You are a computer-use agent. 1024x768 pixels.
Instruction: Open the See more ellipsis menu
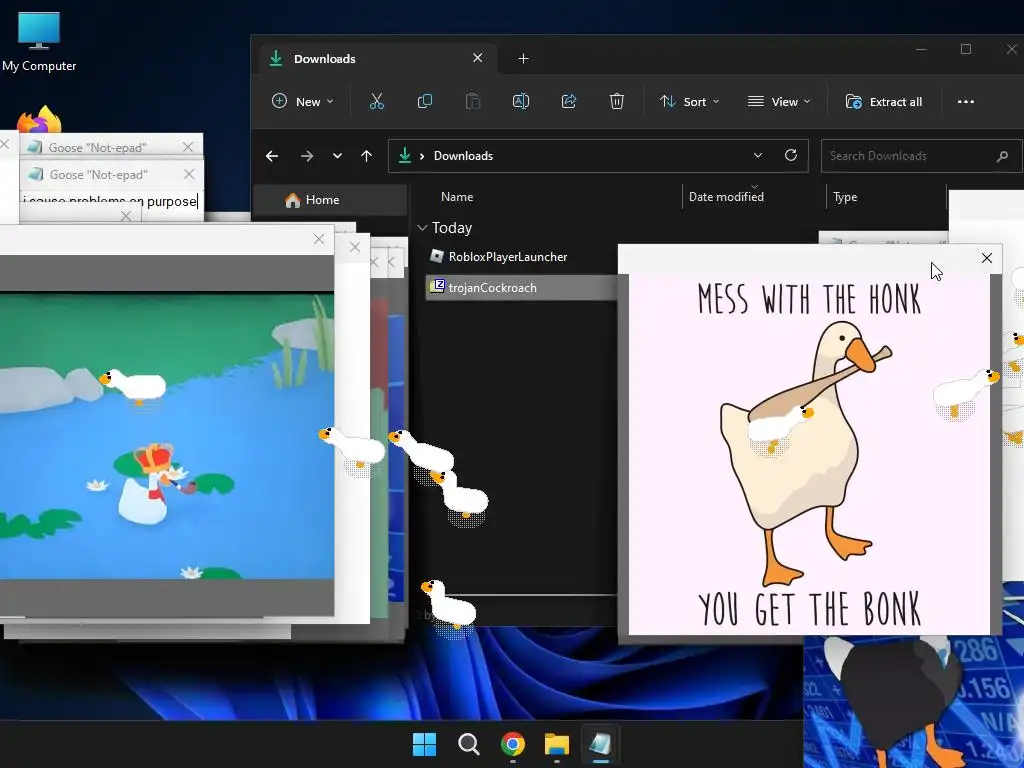tap(966, 101)
